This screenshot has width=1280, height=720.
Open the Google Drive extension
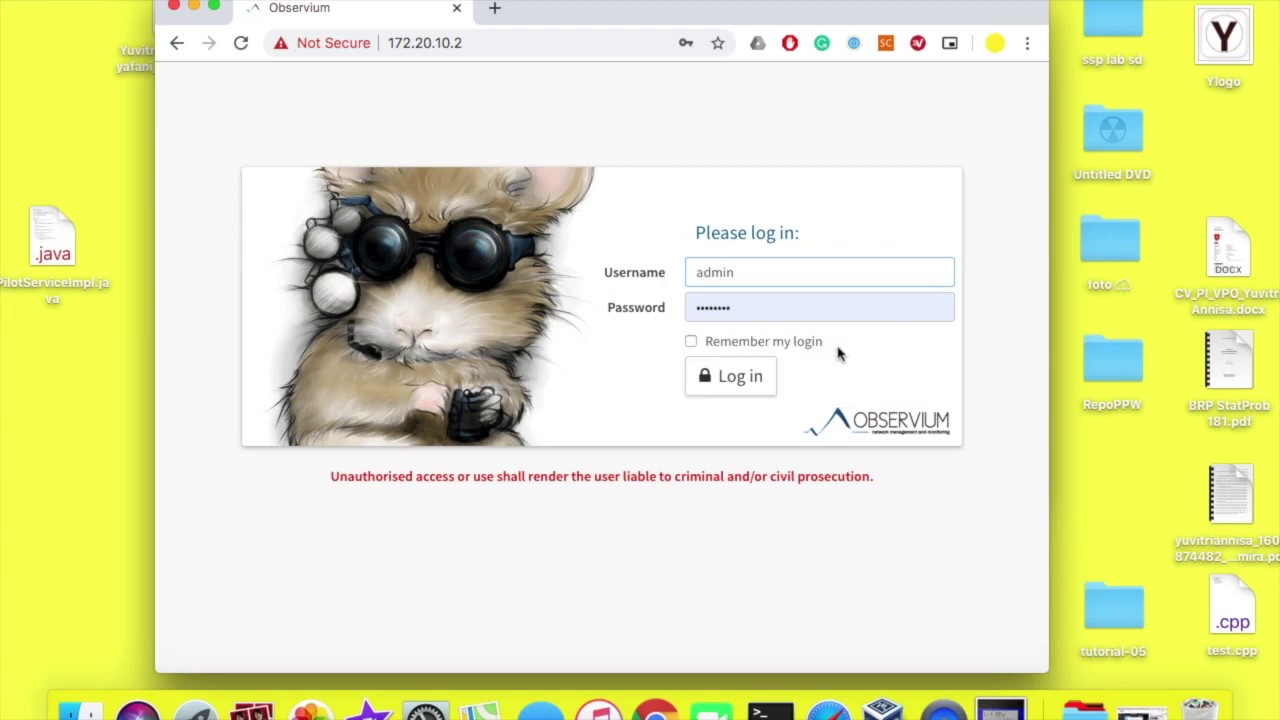pyautogui.click(x=758, y=43)
